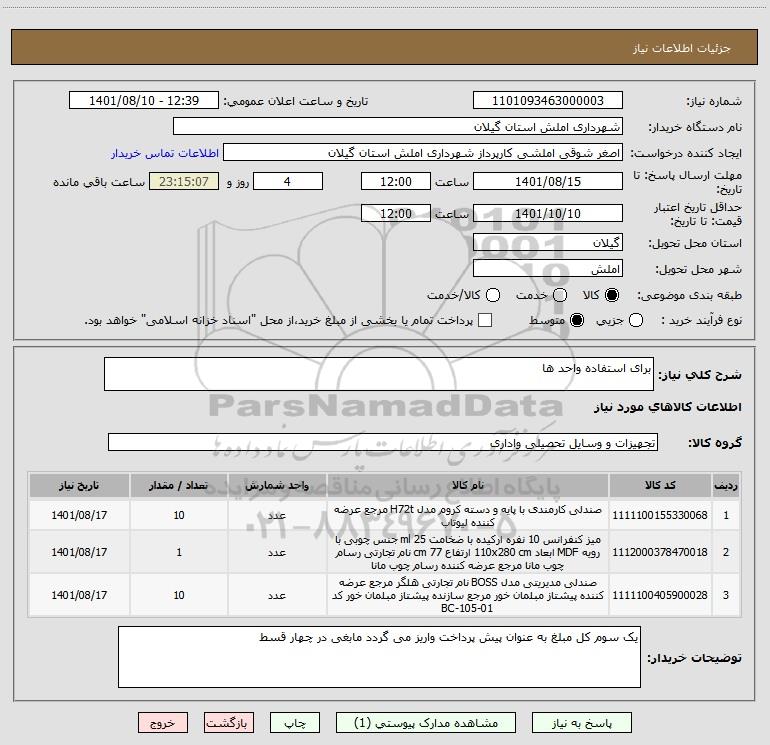The height and width of the screenshot is (745, 770).
Task: Click the خروج exit button
Action: [163, 723]
